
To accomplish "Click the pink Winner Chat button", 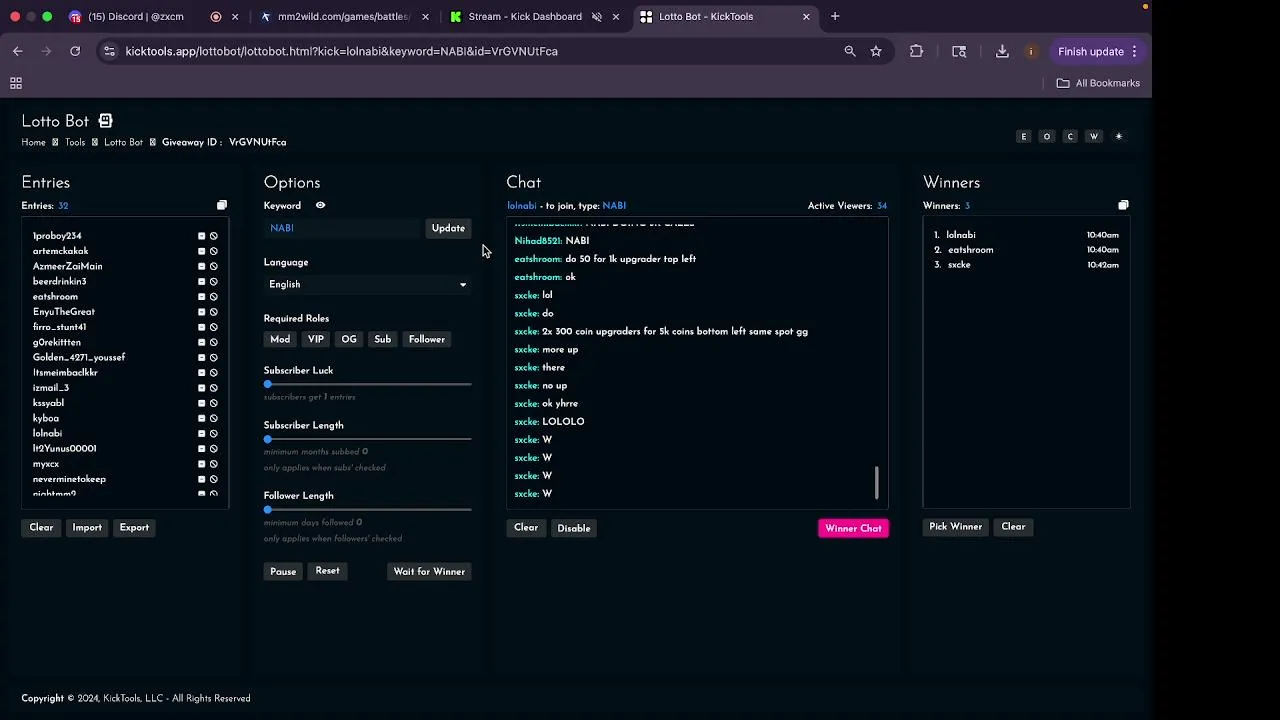I will [853, 528].
